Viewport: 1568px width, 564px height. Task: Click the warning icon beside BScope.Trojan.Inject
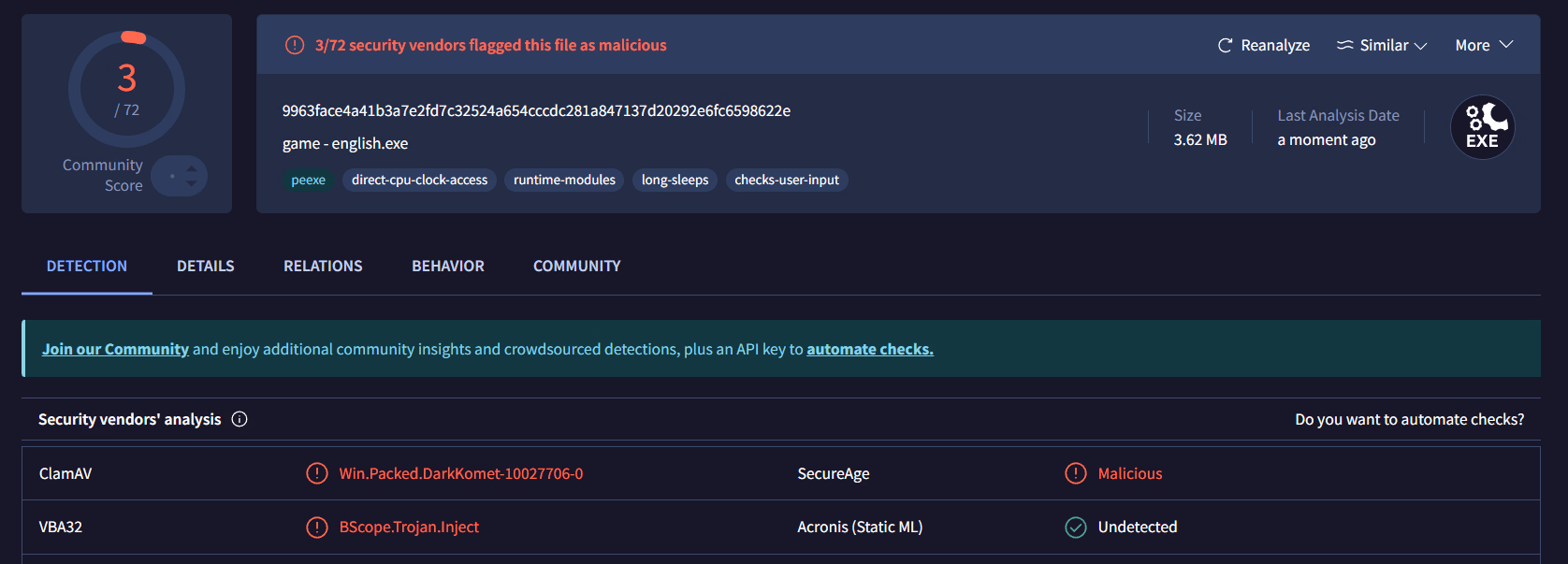(317, 527)
